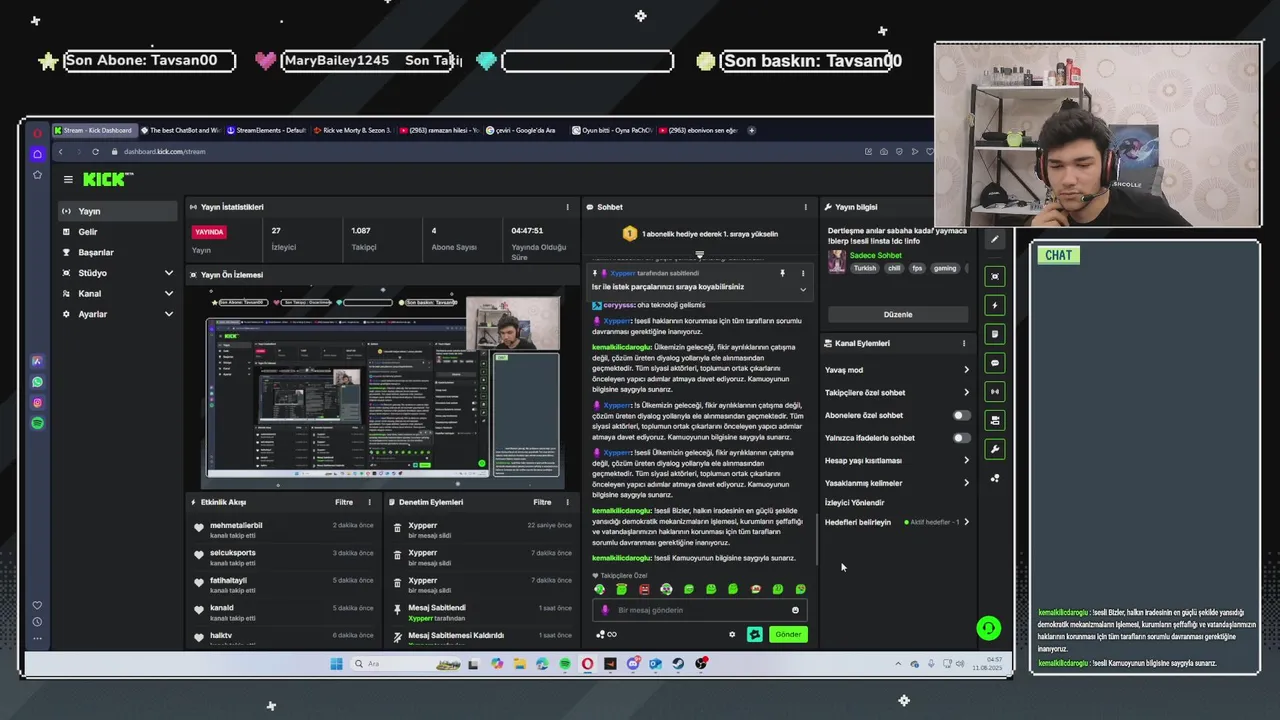Image resolution: width=1280 pixels, height=720 pixels.
Task: Reload the dashboard page
Action: pyautogui.click(x=95, y=152)
